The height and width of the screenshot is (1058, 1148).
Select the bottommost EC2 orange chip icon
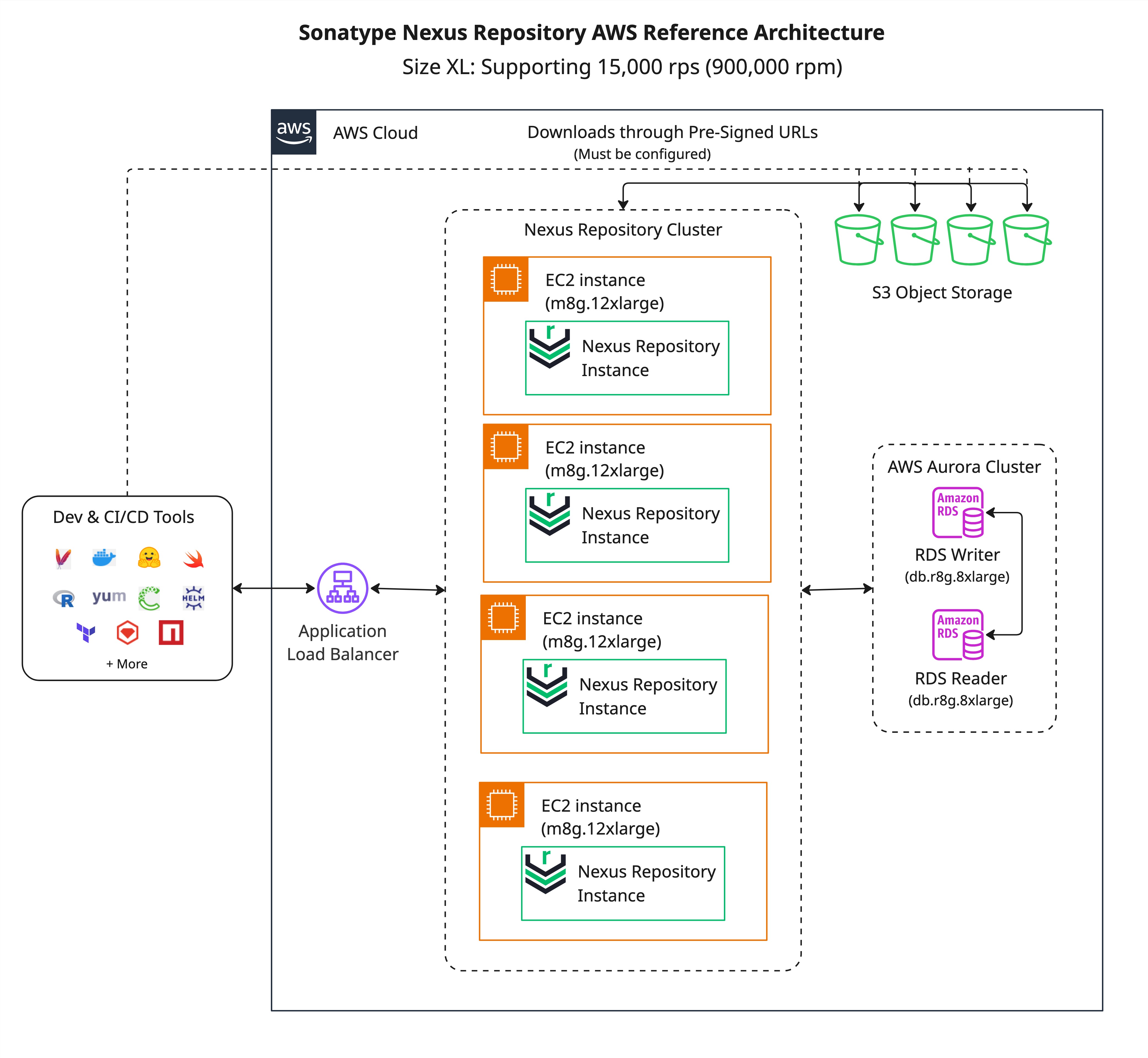pyautogui.click(x=502, y=805)
